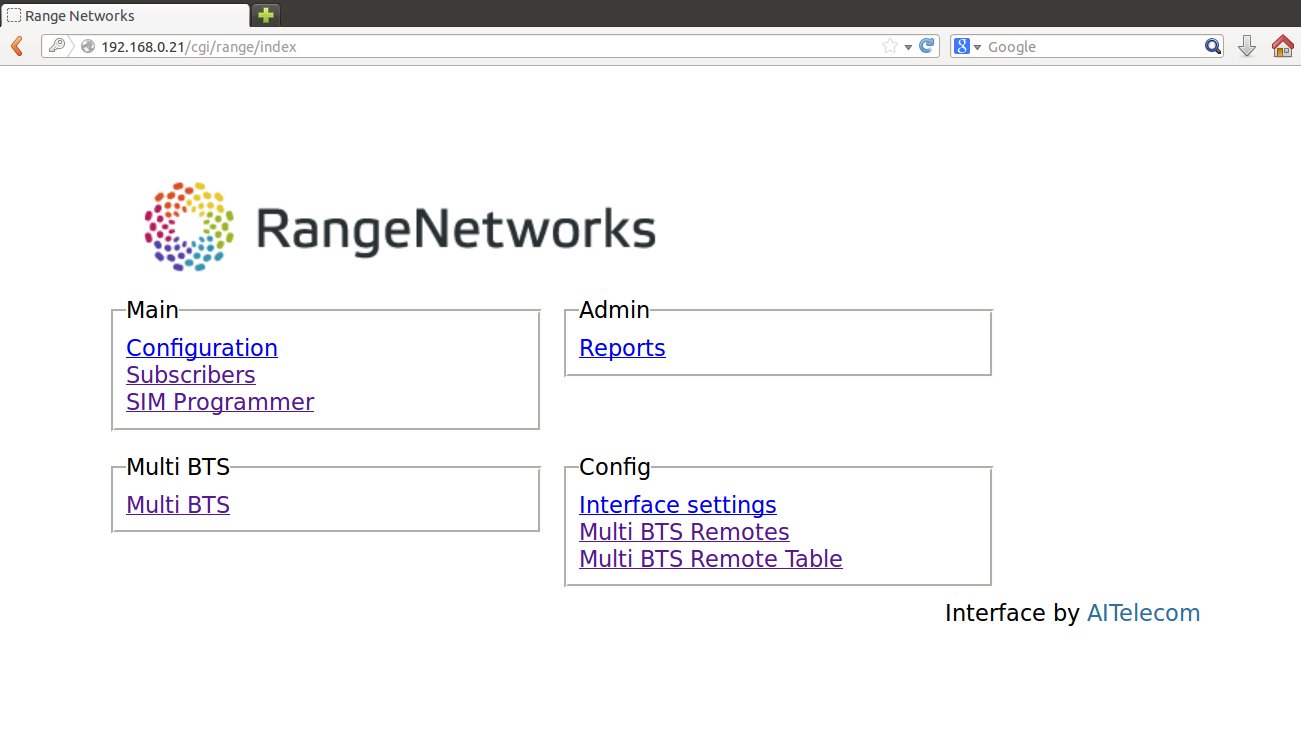Go to the browser home page icon
The height and width of the screenshot is (744, 1301).
pos(1282,46)
